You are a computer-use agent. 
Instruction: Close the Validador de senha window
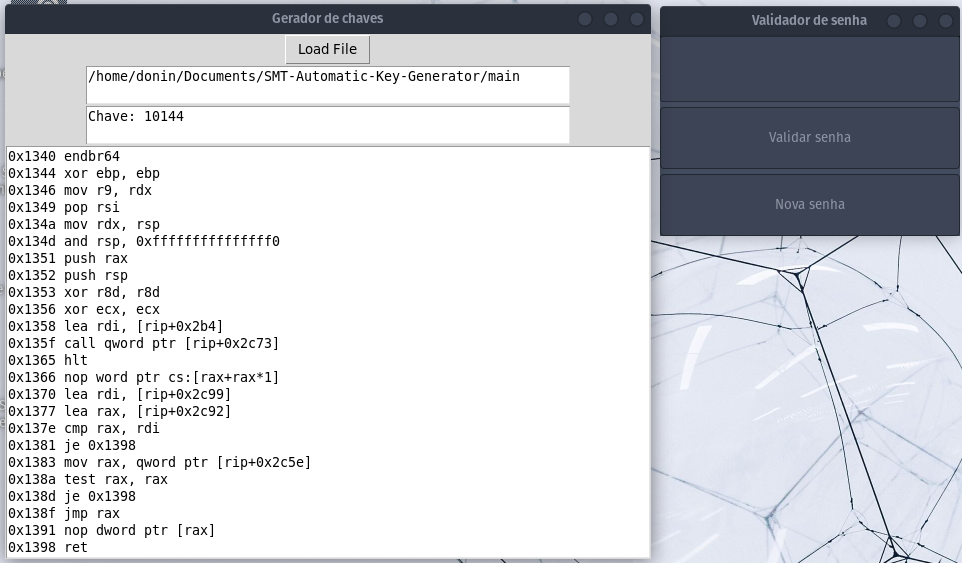945,20
